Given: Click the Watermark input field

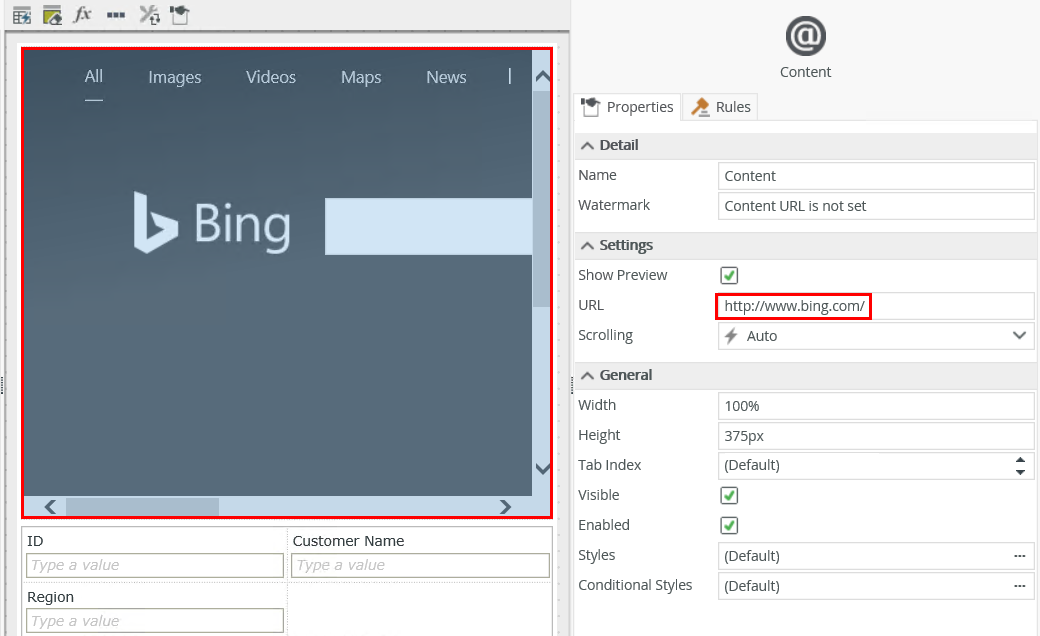Looking at the screenshot, I should point(876,206).
